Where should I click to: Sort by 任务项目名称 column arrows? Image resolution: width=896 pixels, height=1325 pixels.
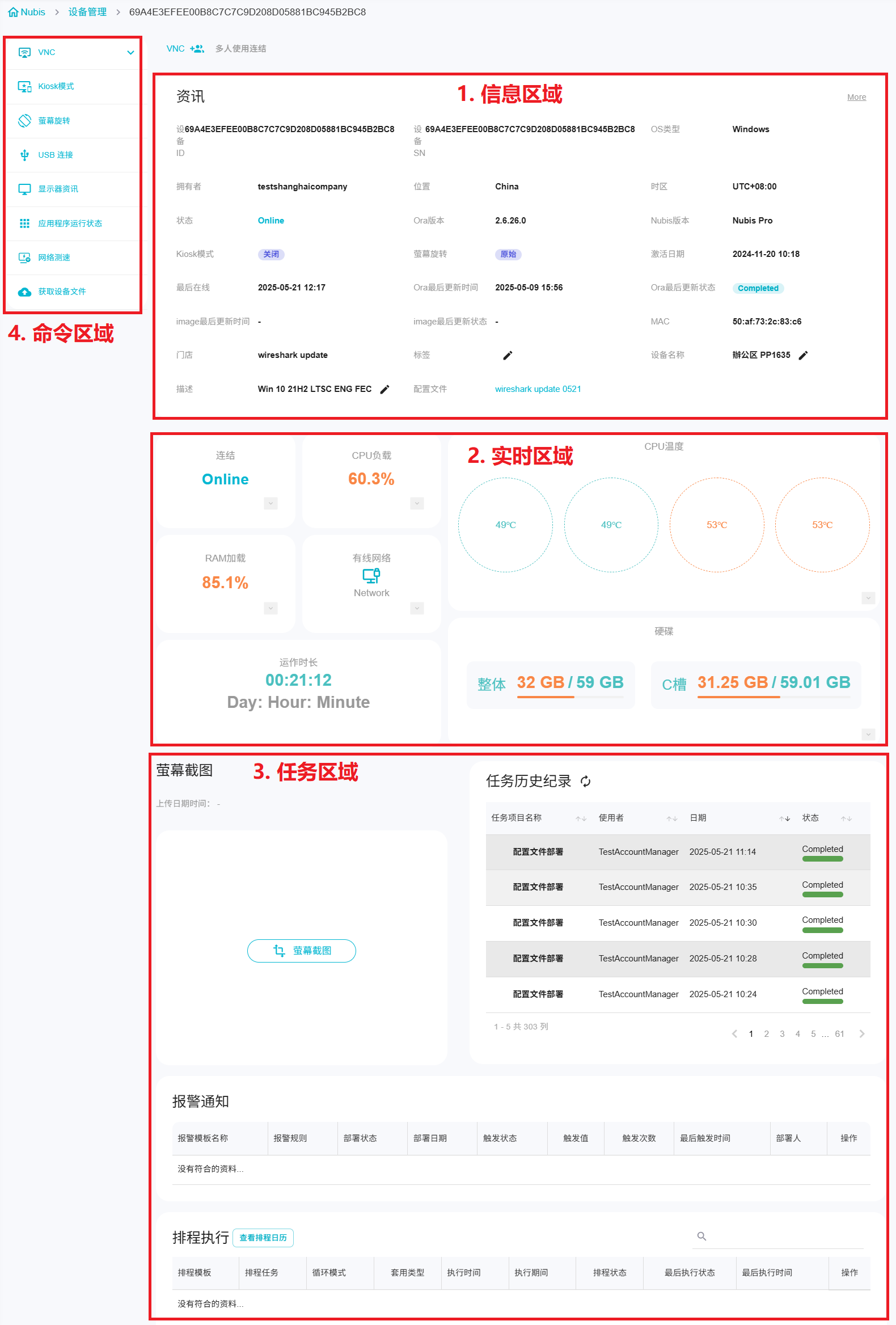point(581,818)
